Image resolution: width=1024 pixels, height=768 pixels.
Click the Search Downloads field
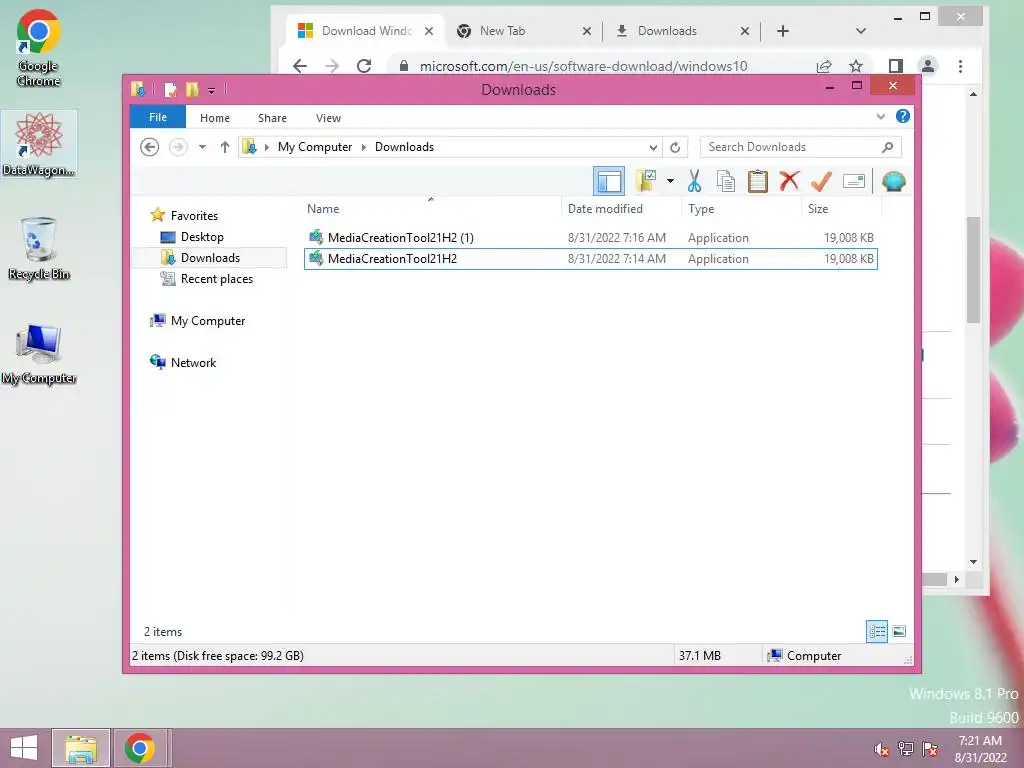click(800, 147)
